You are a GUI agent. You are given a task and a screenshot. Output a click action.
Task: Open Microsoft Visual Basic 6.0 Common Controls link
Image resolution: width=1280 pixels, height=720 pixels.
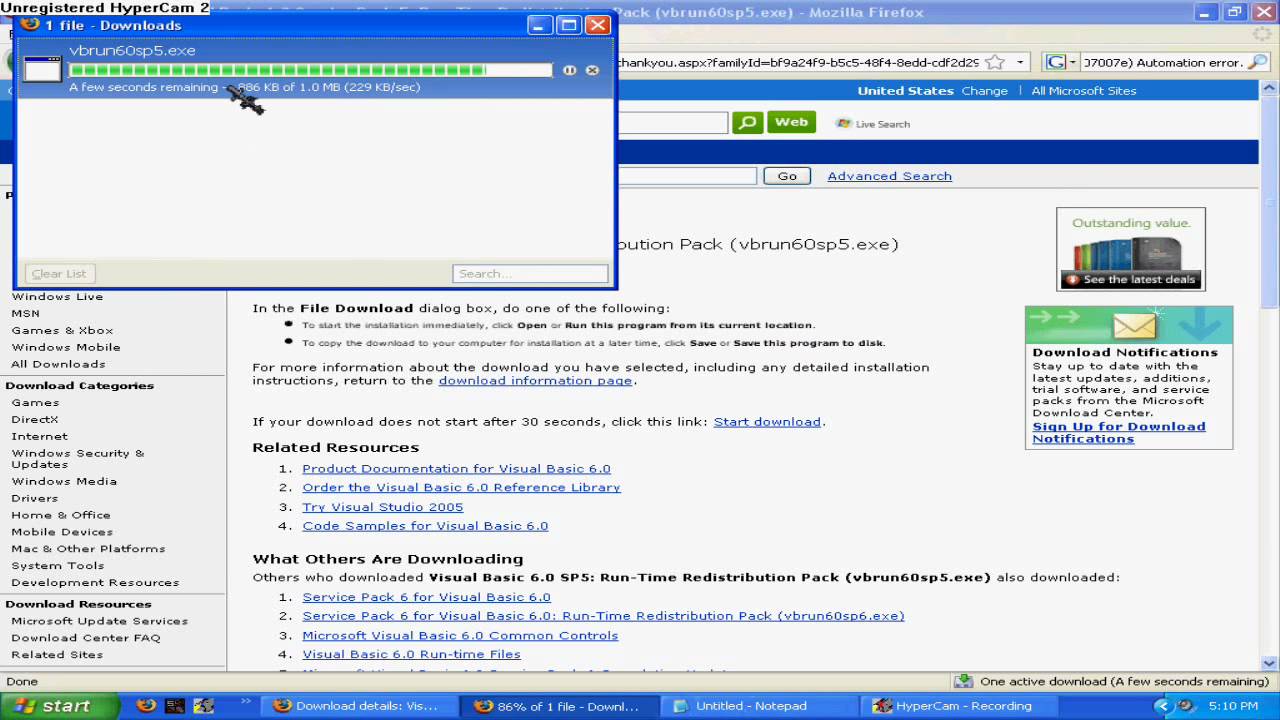coord(460,635)
